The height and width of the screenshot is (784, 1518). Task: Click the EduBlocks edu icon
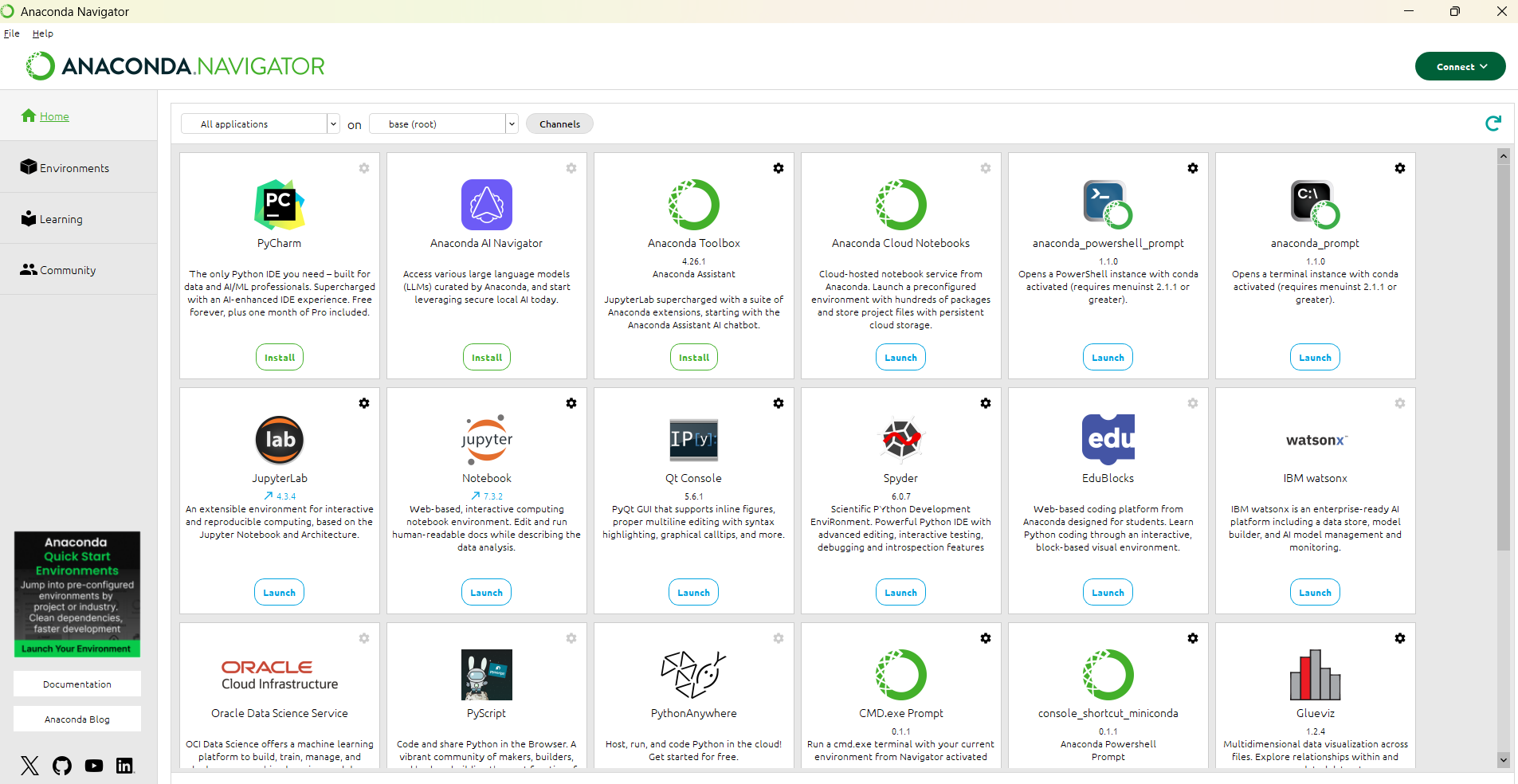coord(1108,440)
